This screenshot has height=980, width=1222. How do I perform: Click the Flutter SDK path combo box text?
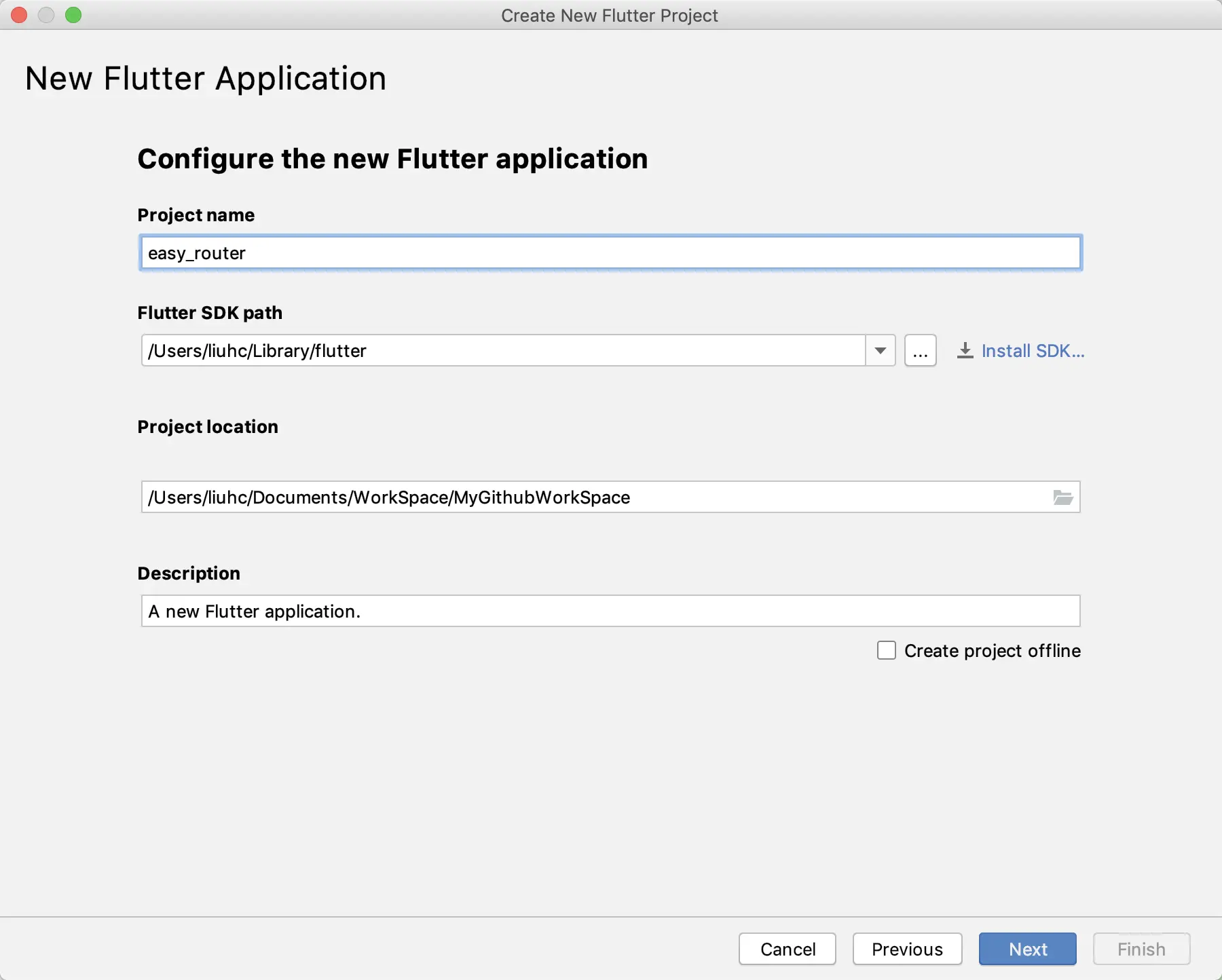coord(502,351)
